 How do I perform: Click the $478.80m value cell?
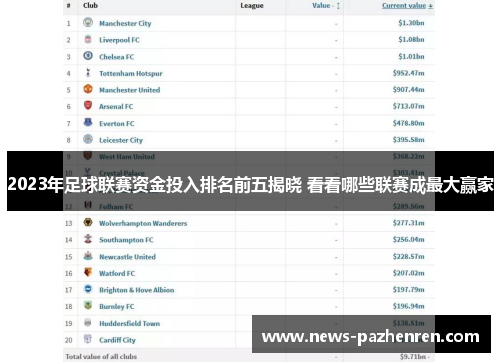tap(408, 123)
